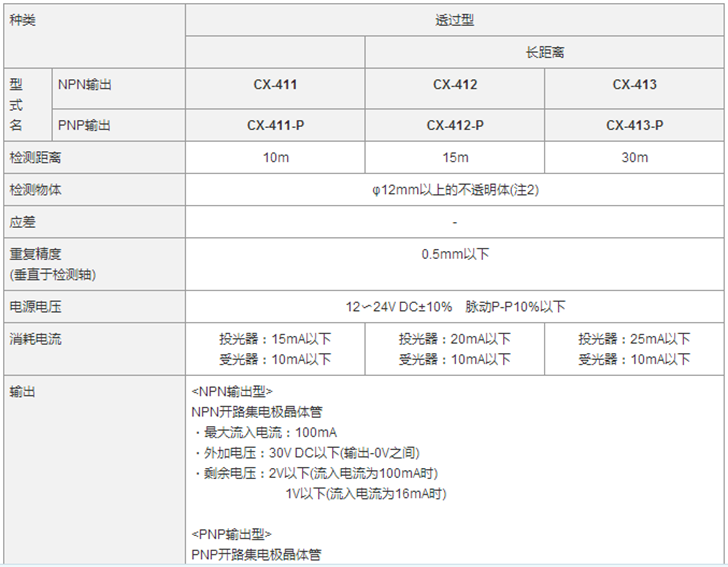Select the <NPN输出型> heading

(232, 392)
